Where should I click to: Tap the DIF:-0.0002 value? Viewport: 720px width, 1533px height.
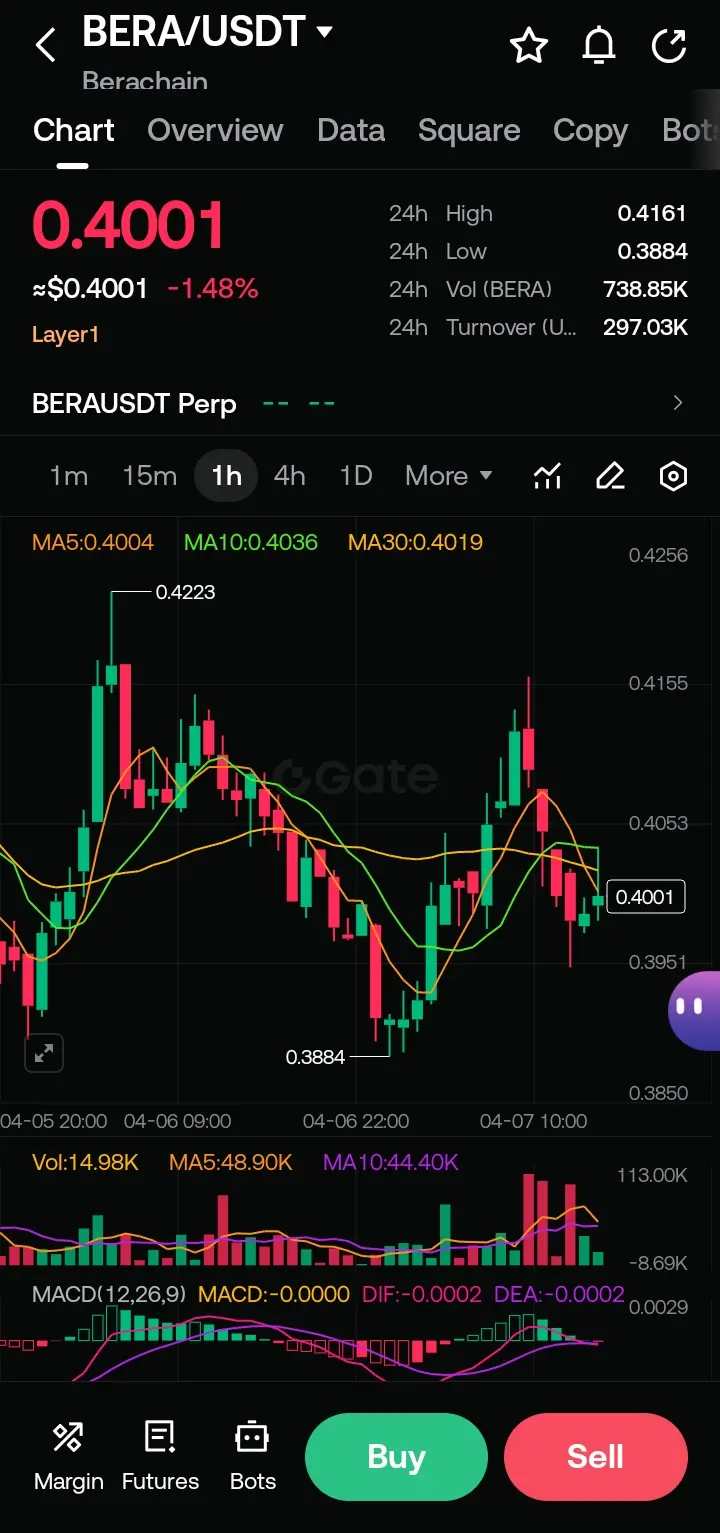422,1294
